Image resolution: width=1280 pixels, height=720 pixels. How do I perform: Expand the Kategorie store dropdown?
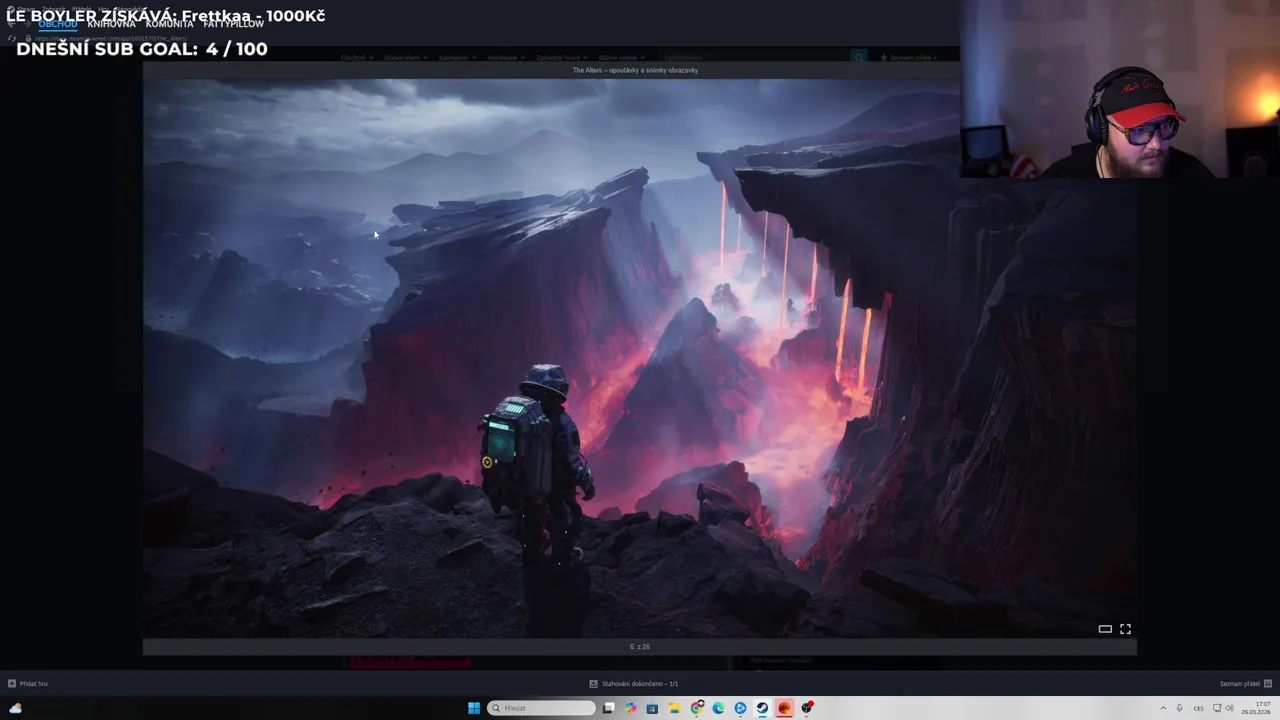(456, 58)
